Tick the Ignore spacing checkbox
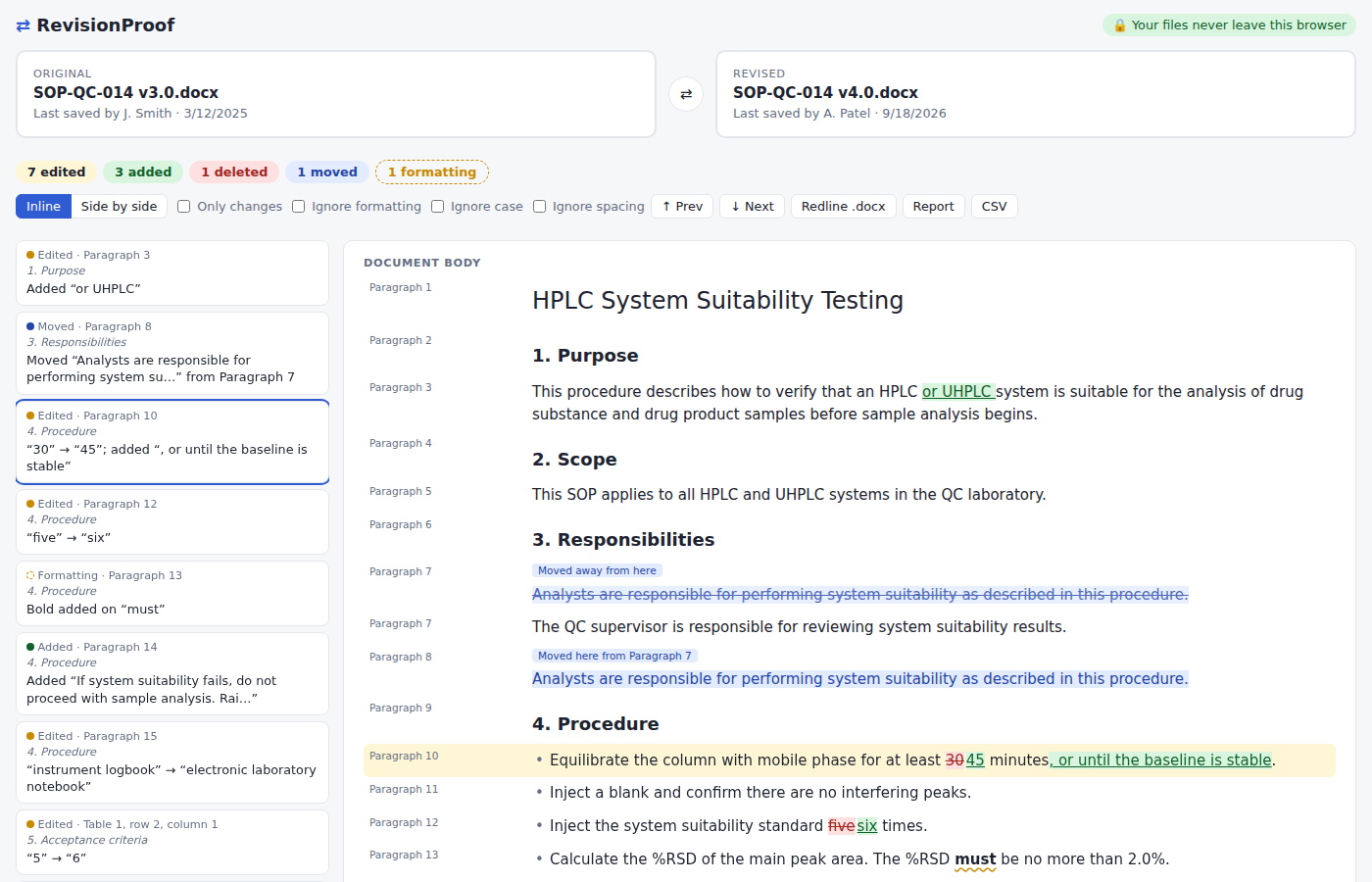The width and height of the screenshot is (1372, 882). click(539, 207)
